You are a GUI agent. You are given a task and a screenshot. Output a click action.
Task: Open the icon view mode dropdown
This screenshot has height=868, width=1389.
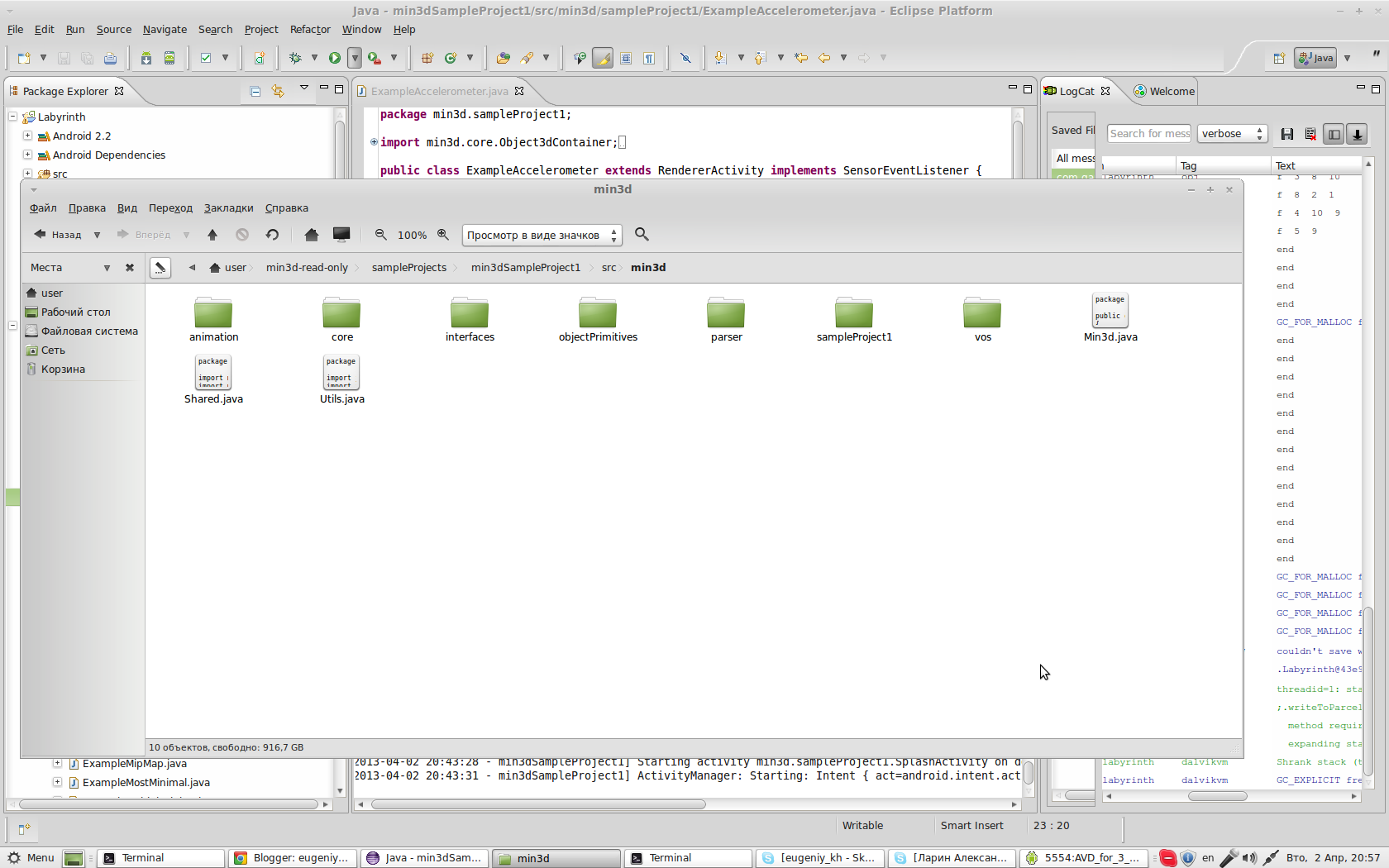(x=542, y=235)
